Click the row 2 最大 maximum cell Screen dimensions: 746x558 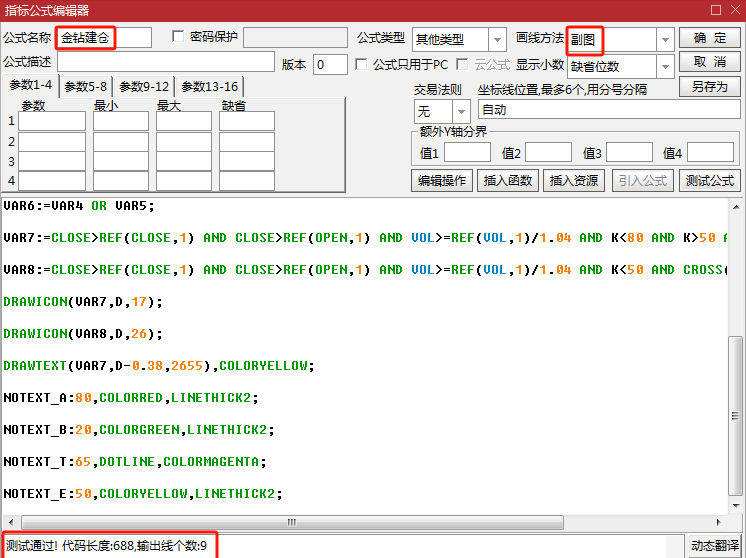184,142
